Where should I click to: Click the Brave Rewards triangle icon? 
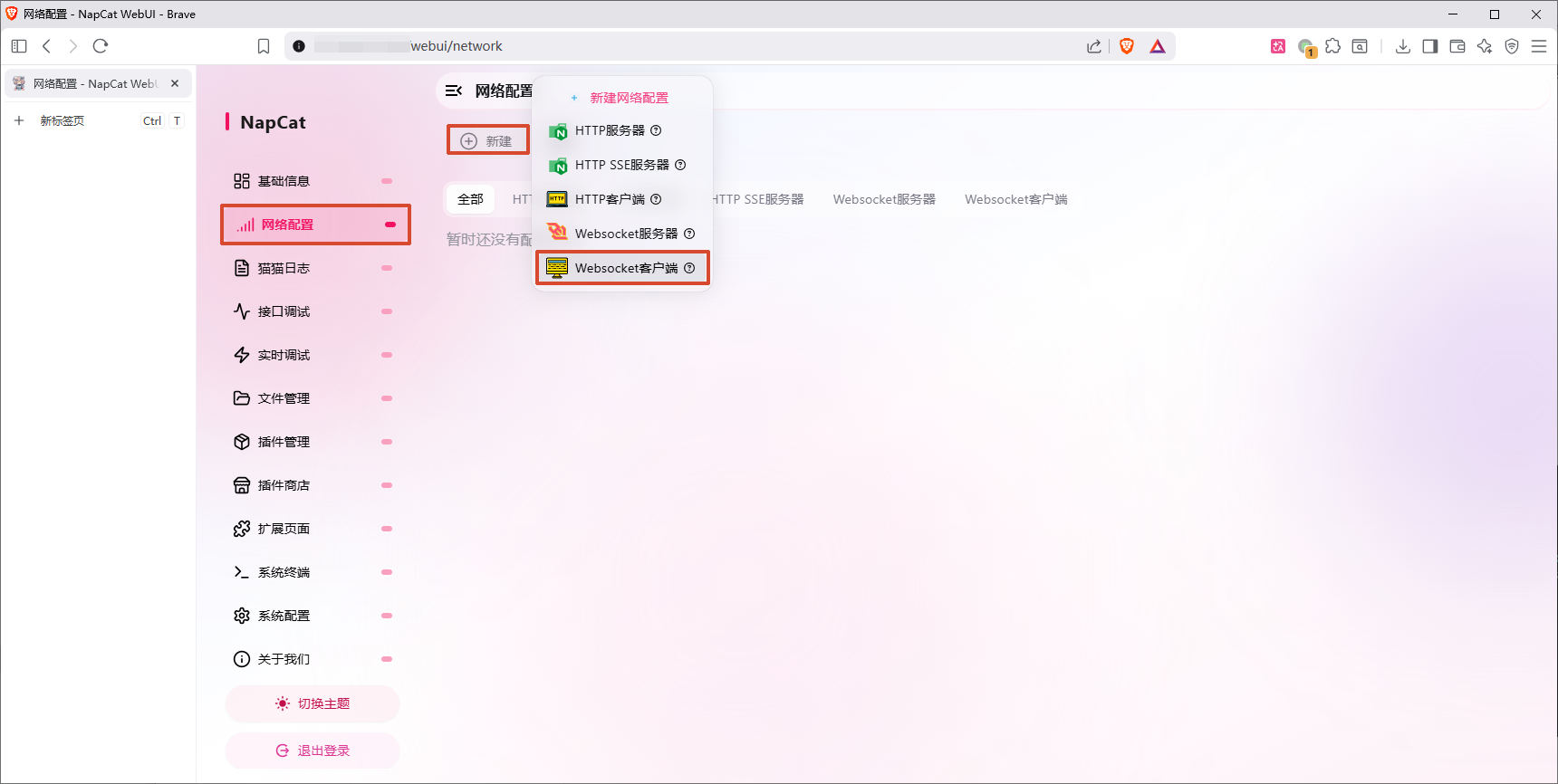pyautogui.click(x=1158, y=46)
